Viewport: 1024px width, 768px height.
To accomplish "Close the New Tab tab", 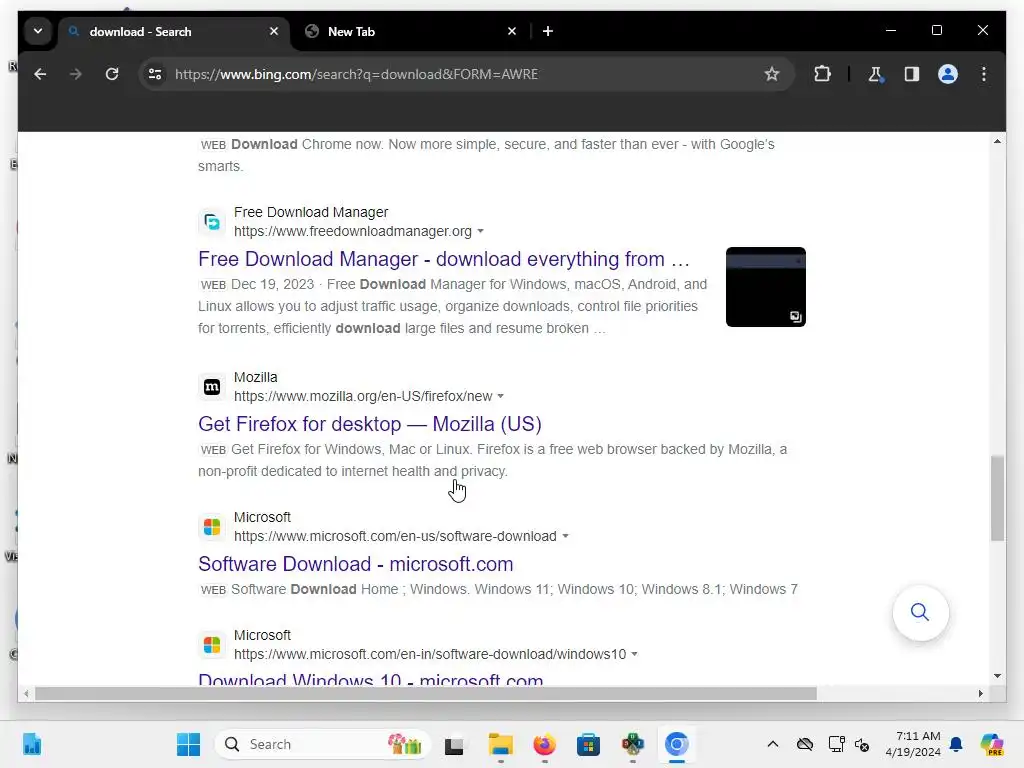I will coord(512,31).
